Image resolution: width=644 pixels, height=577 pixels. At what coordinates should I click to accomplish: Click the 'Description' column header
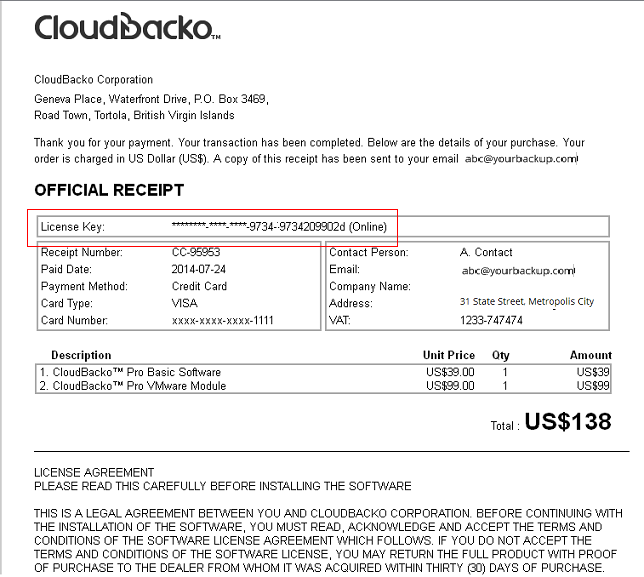pos(81,355)
